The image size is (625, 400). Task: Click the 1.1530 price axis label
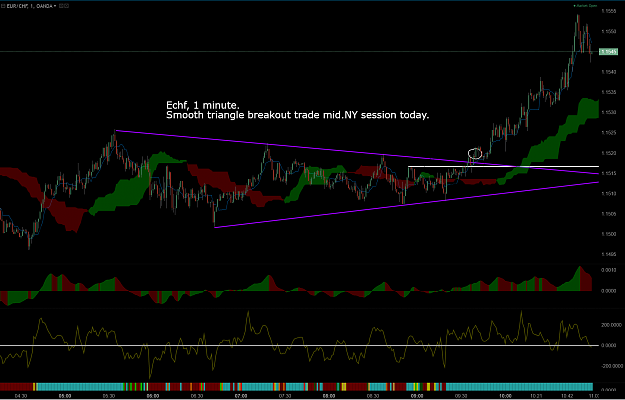[609, 112]
